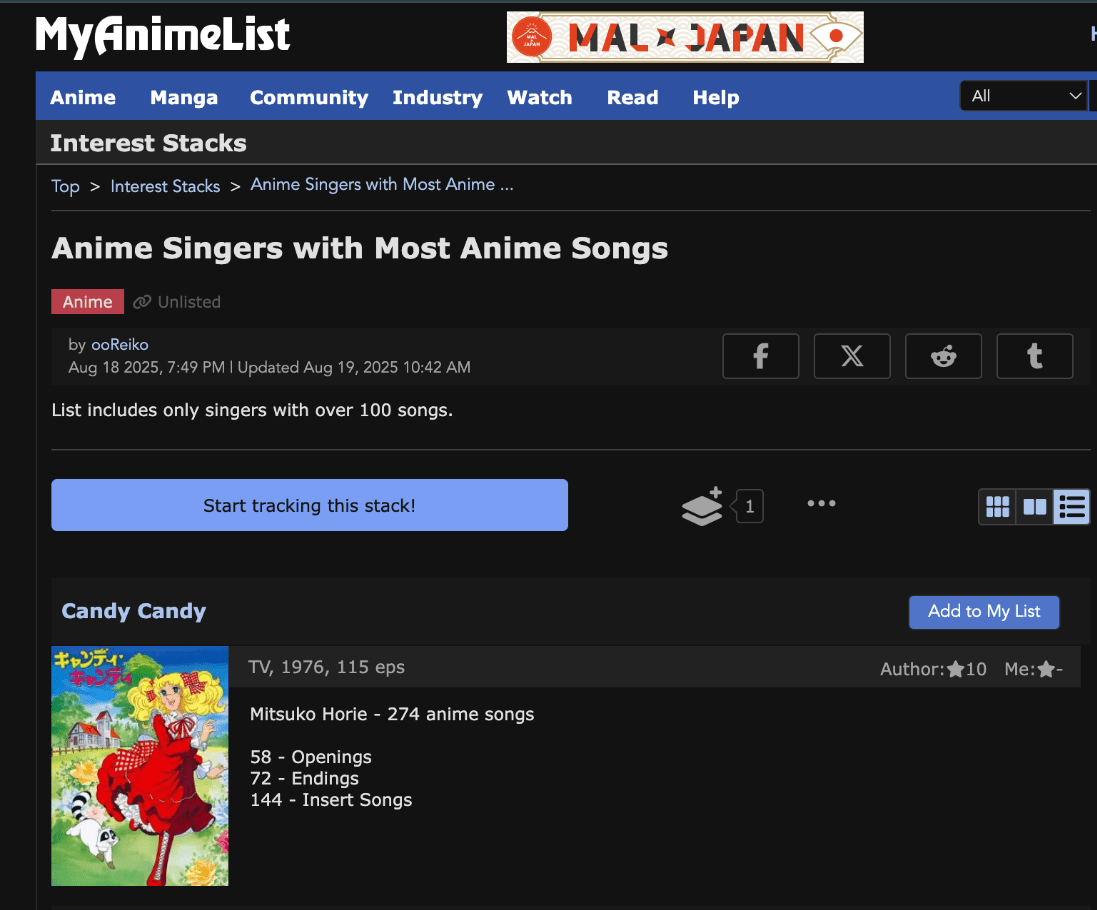Switch to two-column view
Viewport: 1097px width, 910px height.
point(1034,506)
